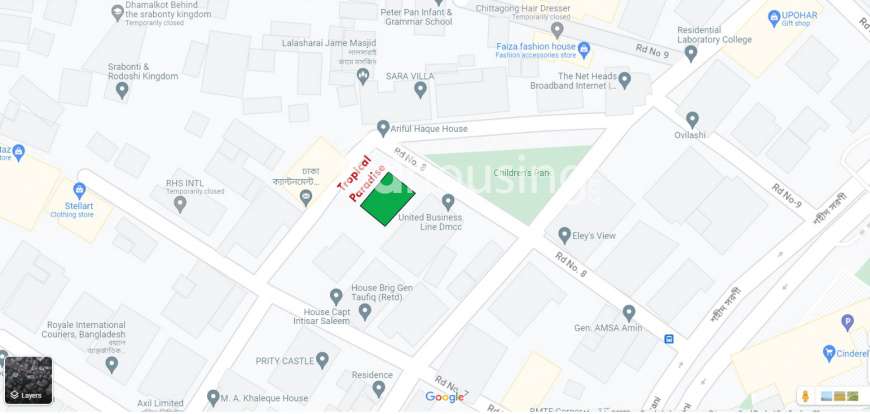Open the Google logo link
The image size is (870, 414).
tap(444, 397)
